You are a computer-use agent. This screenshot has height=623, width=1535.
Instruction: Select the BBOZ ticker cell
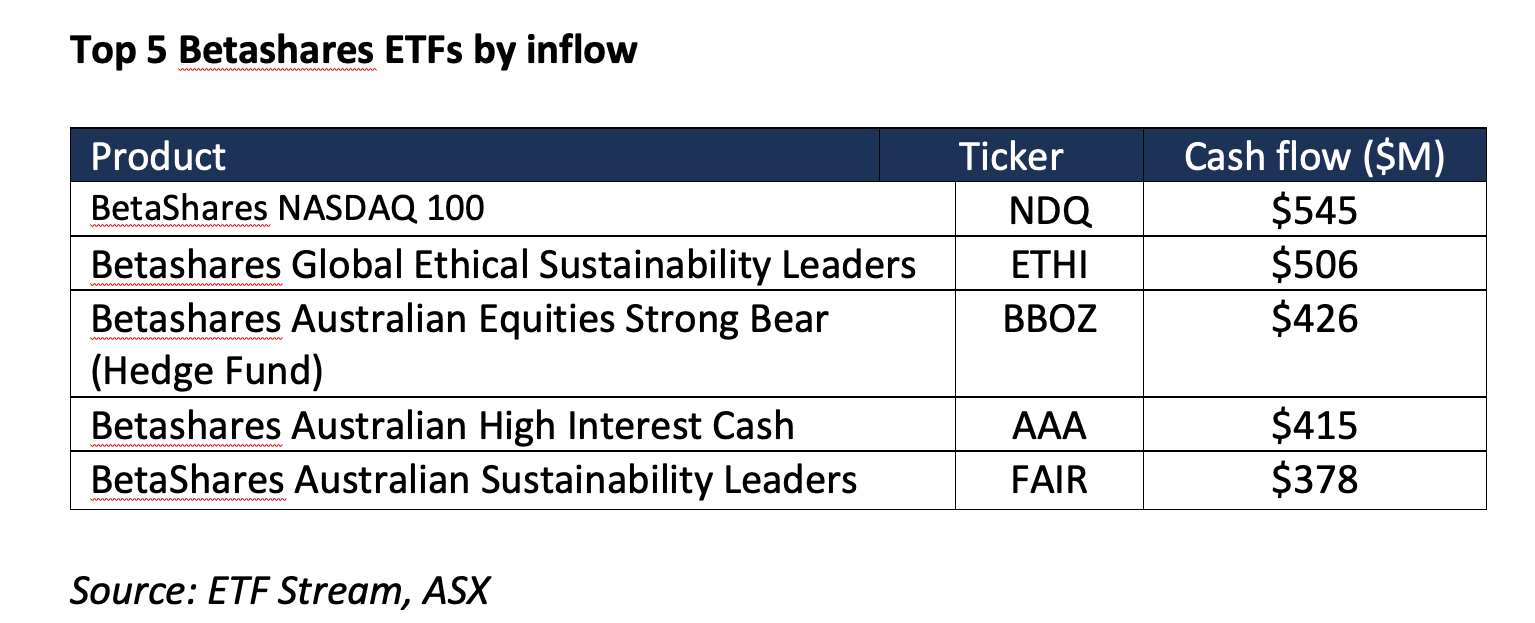point(1049,320)
